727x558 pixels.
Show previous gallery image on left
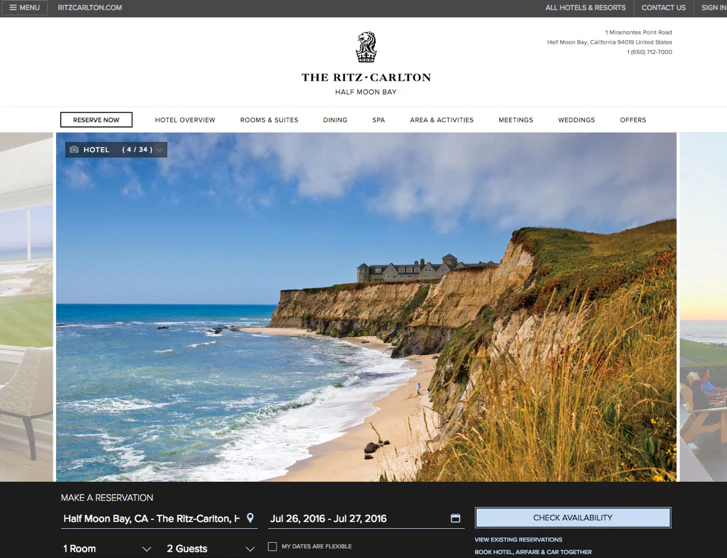pyautogui.click(x=26, y=307)
